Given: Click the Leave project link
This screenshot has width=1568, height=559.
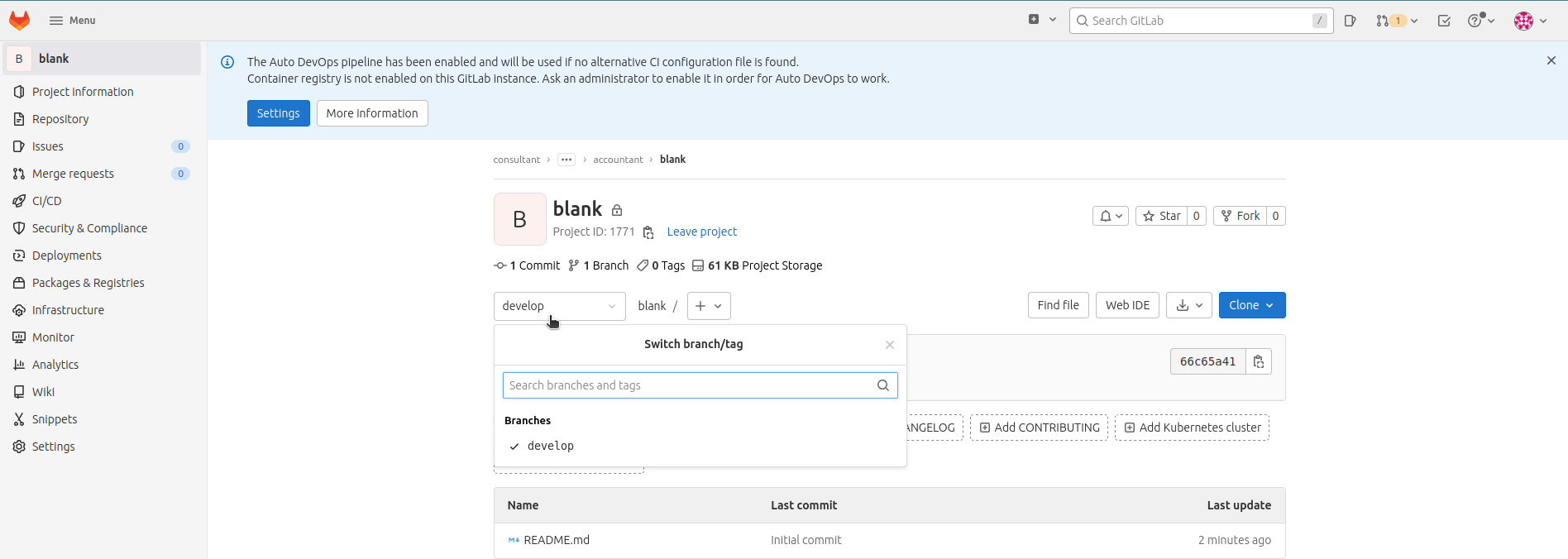Looking at the screenshot, I should pos(702,232).
